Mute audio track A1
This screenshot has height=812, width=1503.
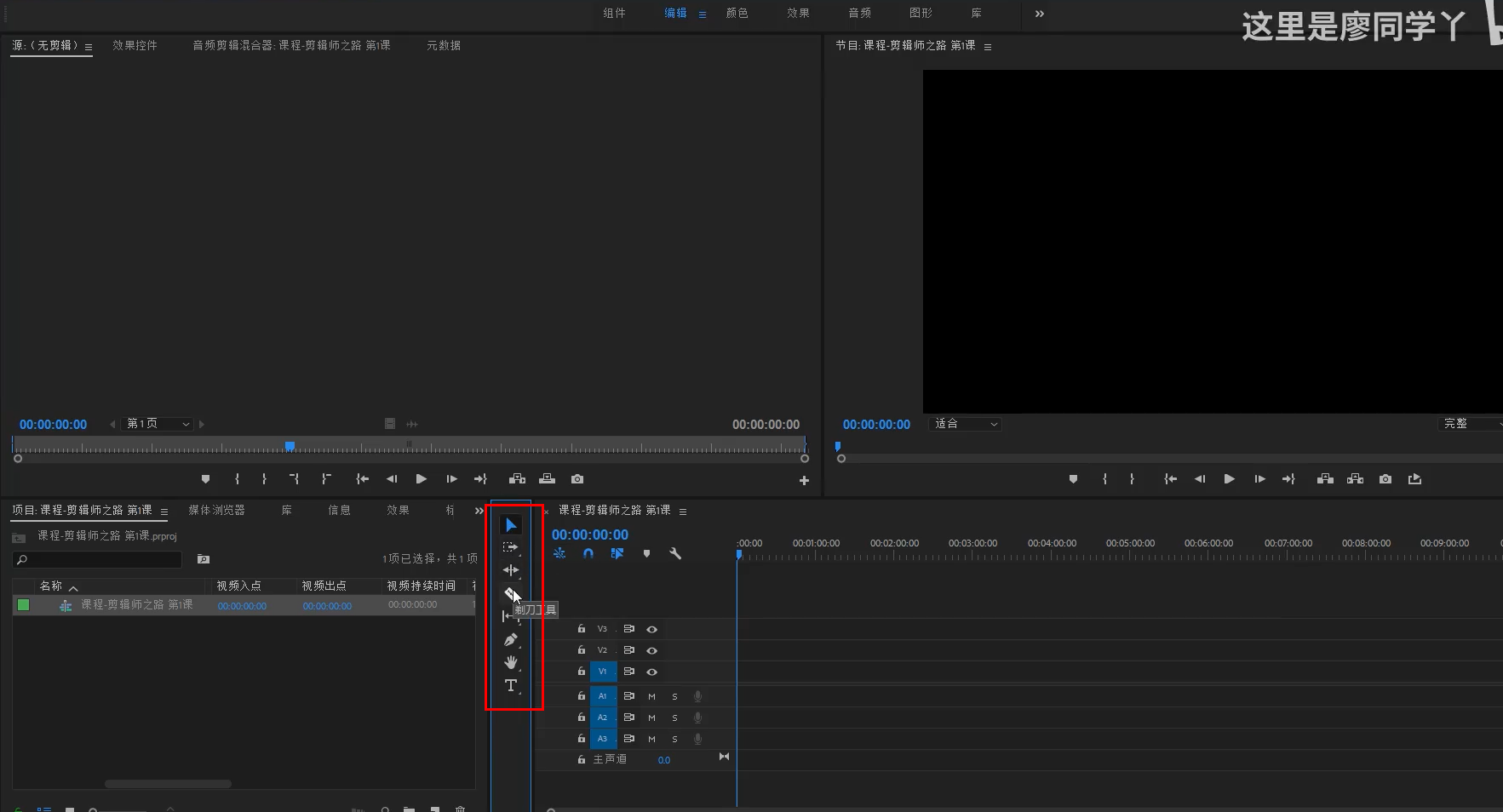coord(651,696)
